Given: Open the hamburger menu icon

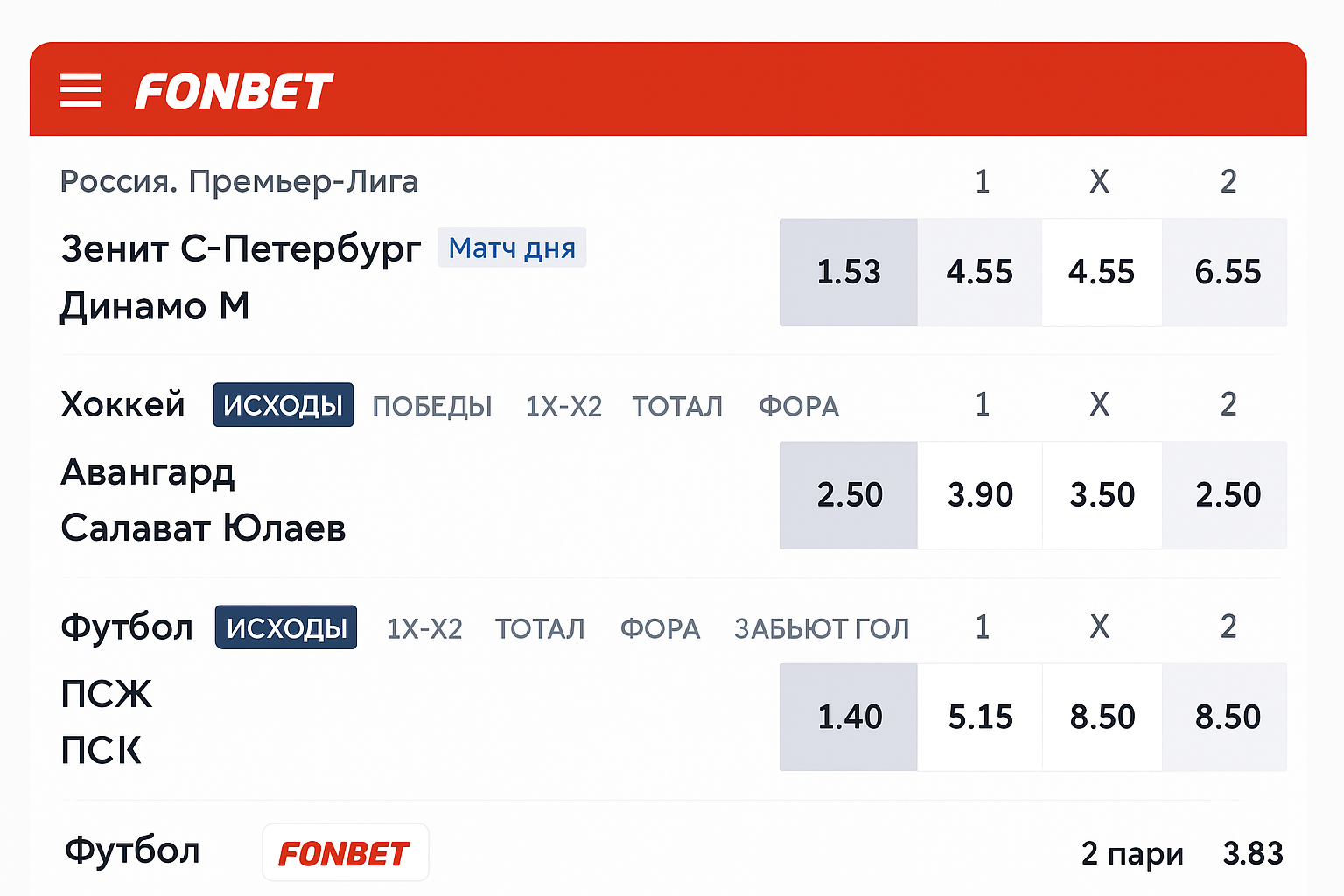Looking at the screenshot, I should [x=80, y=91].
